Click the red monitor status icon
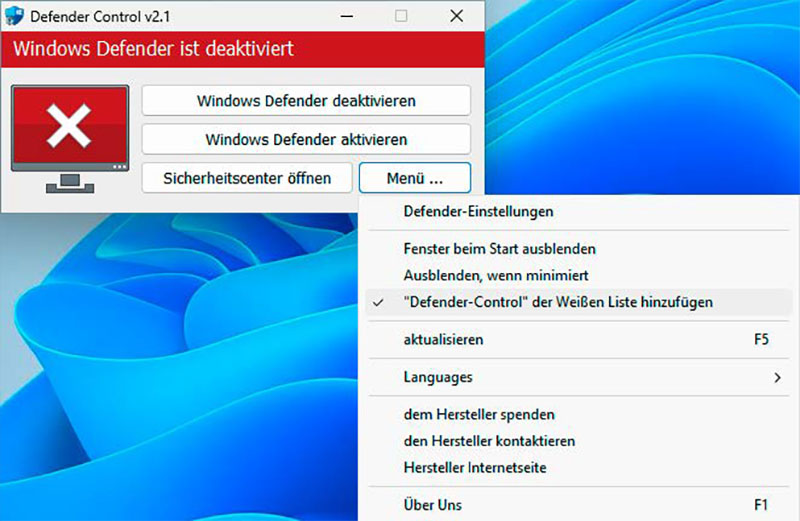 click(x=70, y=139)
